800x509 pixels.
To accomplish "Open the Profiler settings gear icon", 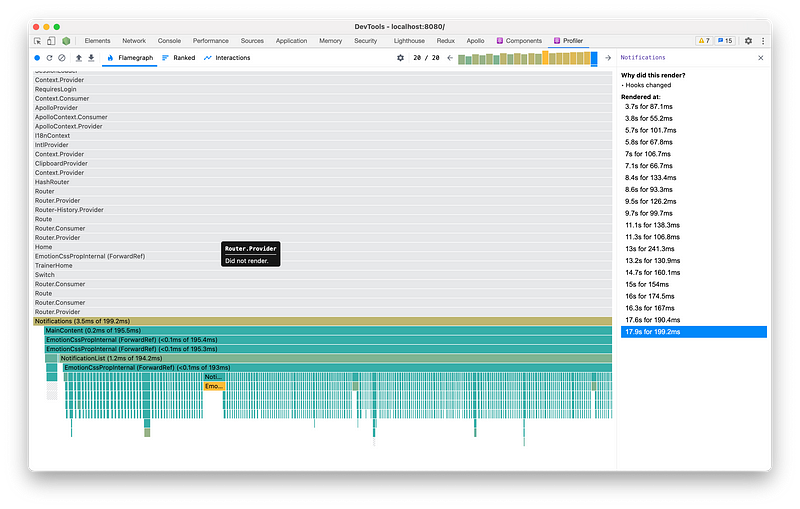I will 401,58.
